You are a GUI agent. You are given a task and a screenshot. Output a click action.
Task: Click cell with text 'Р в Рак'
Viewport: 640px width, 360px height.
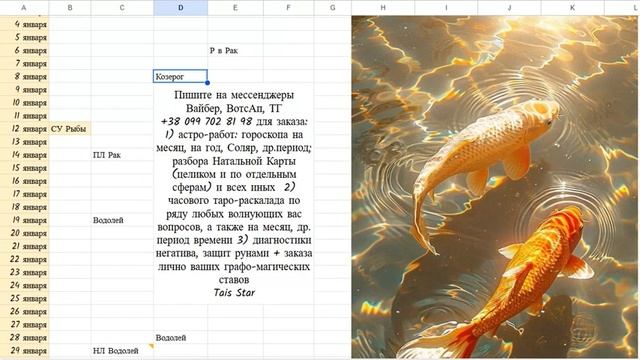(x=236, y=51)
